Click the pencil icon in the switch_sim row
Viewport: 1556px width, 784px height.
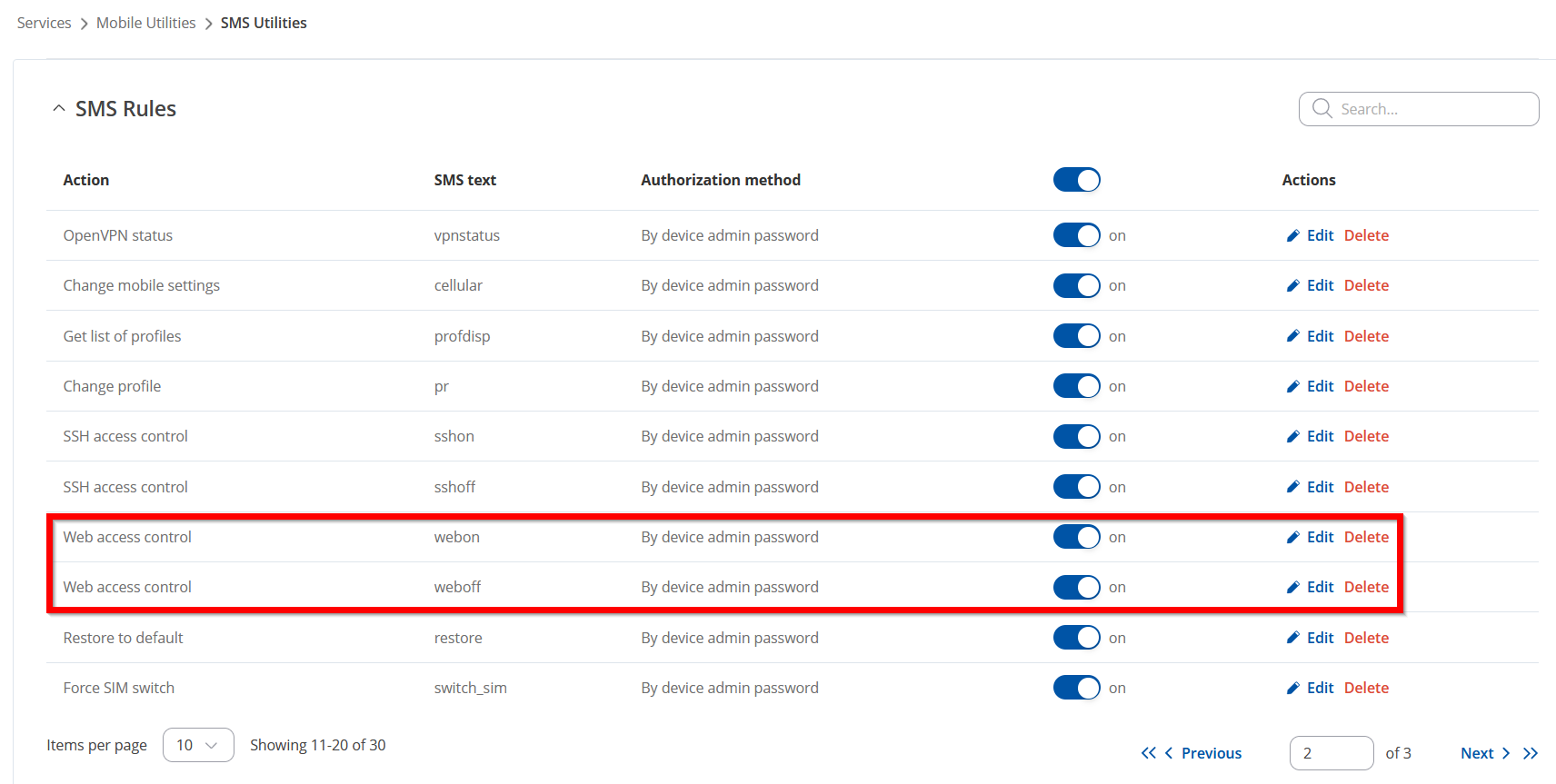(1293, 688)
